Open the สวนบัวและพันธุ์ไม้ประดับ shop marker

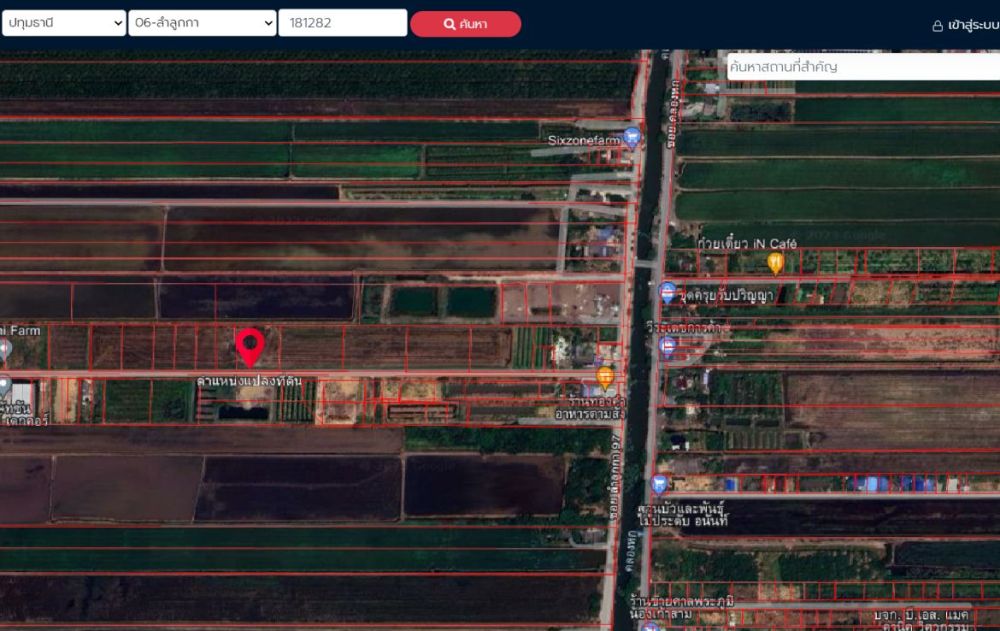(659, 484)
